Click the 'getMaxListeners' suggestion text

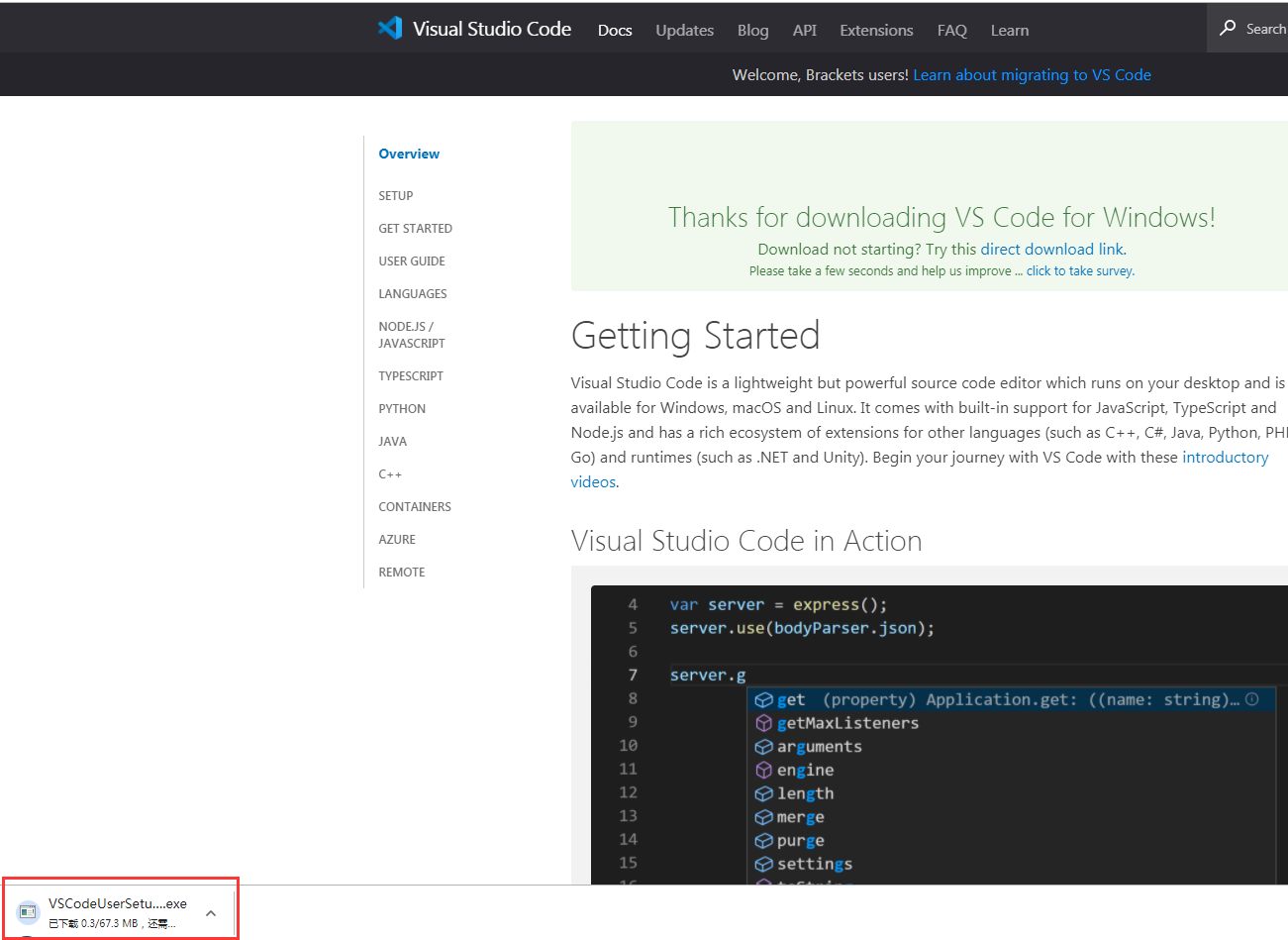click(x=847, y=723)
